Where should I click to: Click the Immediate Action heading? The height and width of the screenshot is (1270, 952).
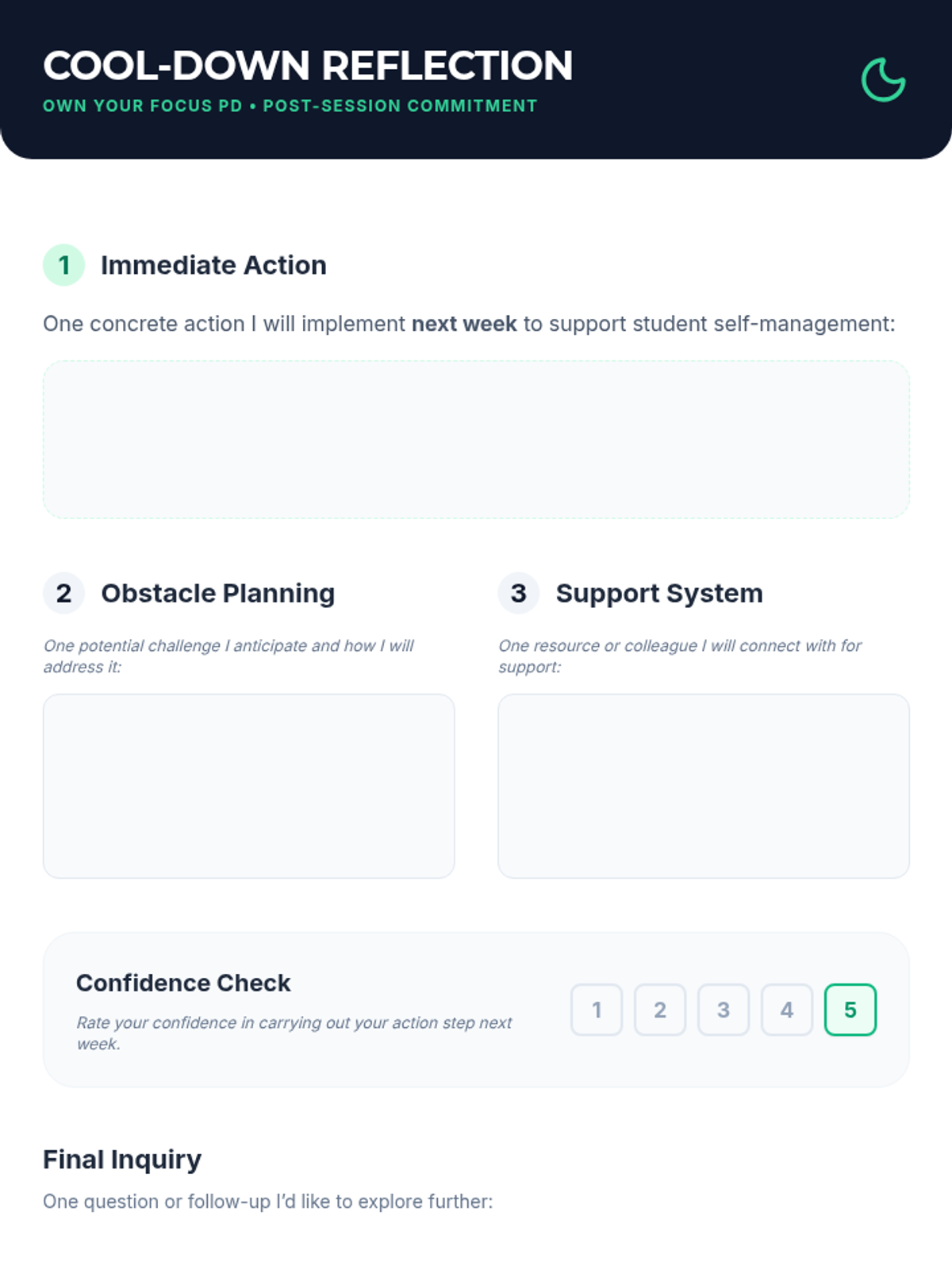(213, 265)
